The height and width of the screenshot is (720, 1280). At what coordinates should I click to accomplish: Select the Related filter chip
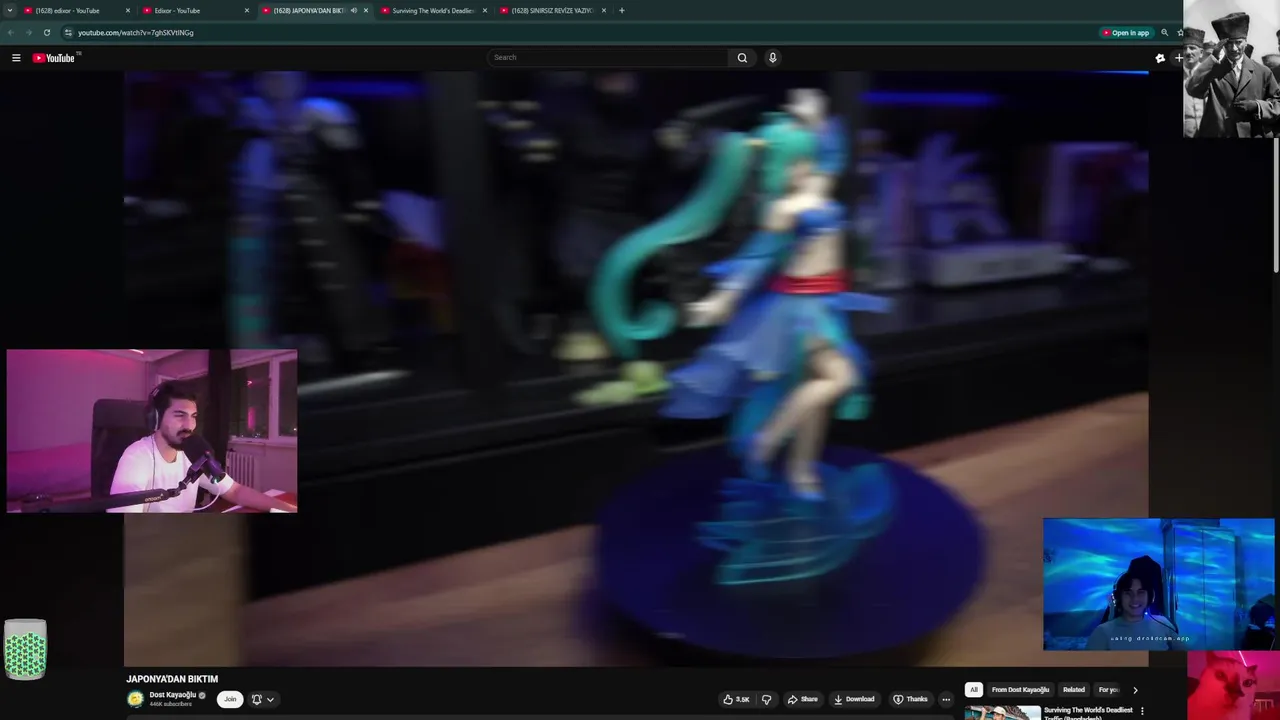coord(1074,690)
